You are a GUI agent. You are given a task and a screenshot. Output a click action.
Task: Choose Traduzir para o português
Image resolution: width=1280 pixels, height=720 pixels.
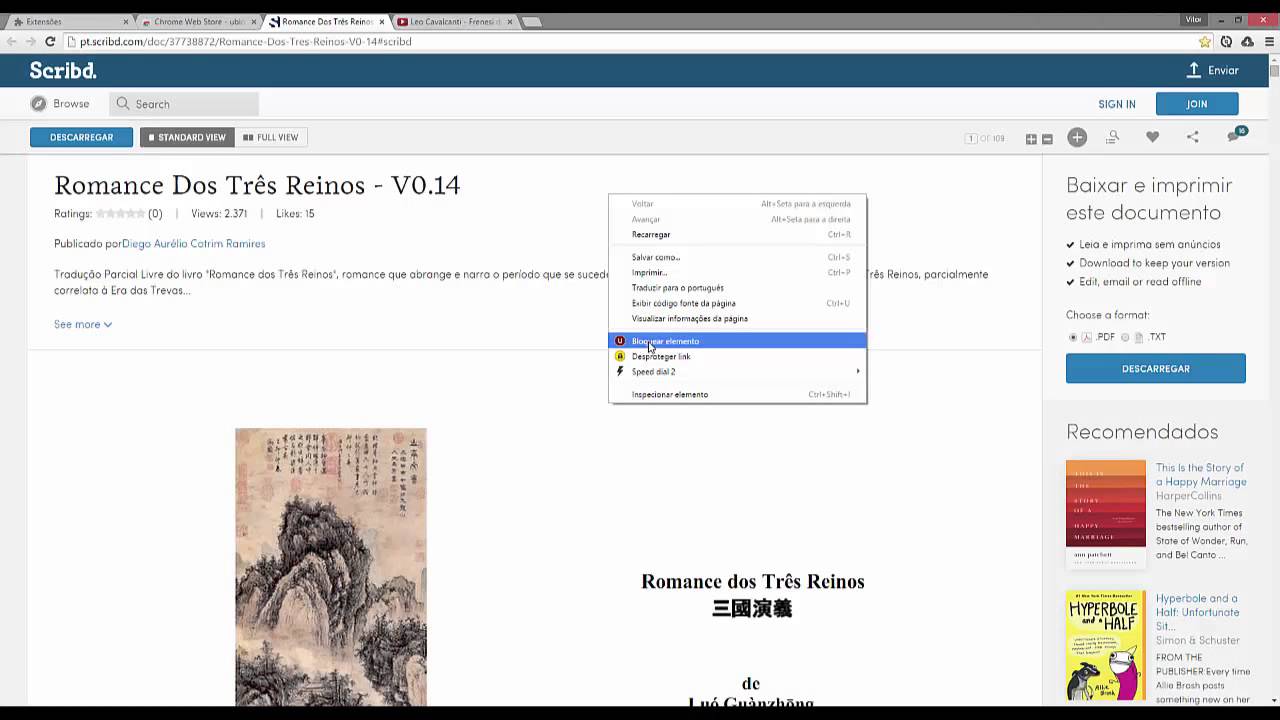tap(737, 287)
